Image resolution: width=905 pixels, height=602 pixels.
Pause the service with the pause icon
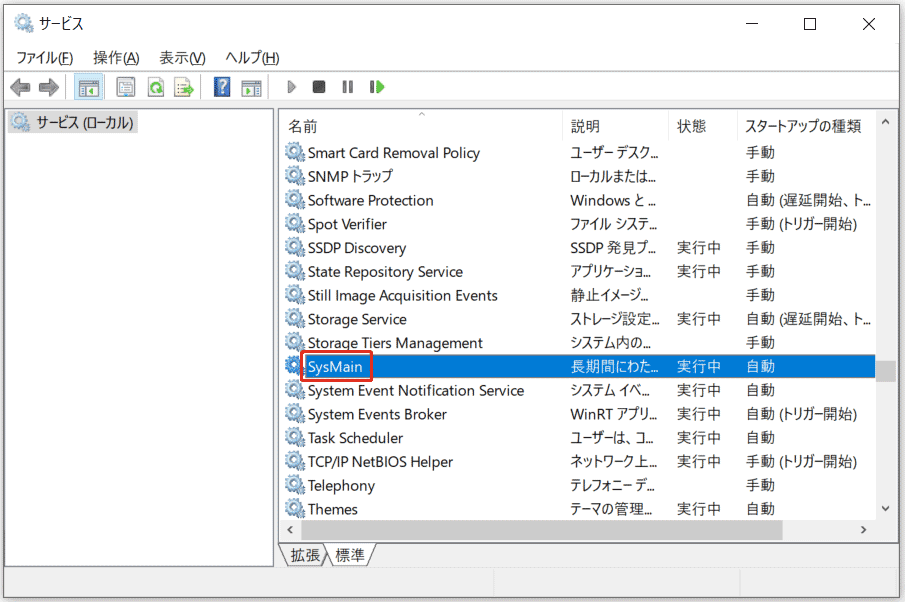pos(347,87)
